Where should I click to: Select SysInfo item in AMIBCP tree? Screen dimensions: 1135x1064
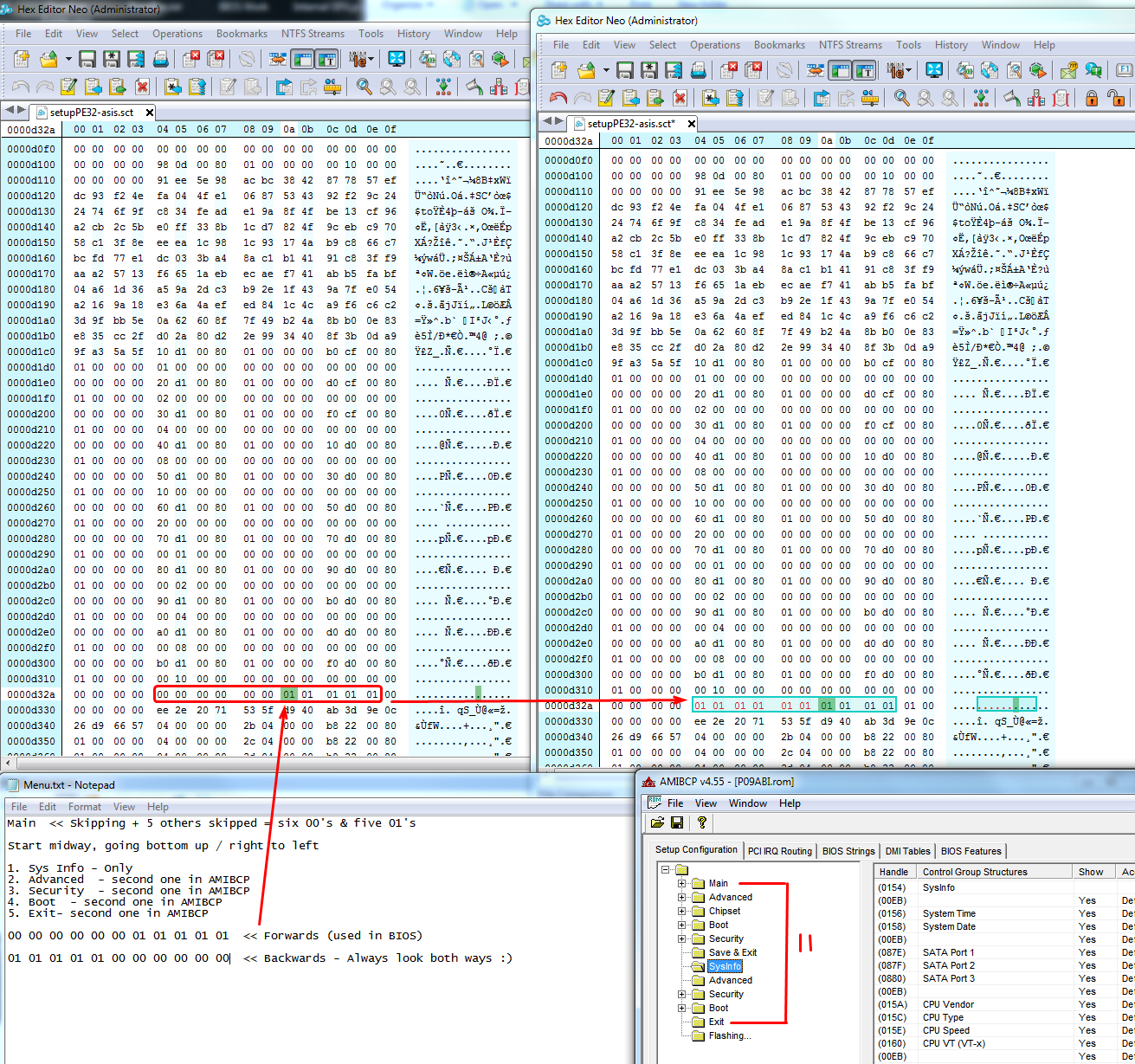click(x=725, y=967)
